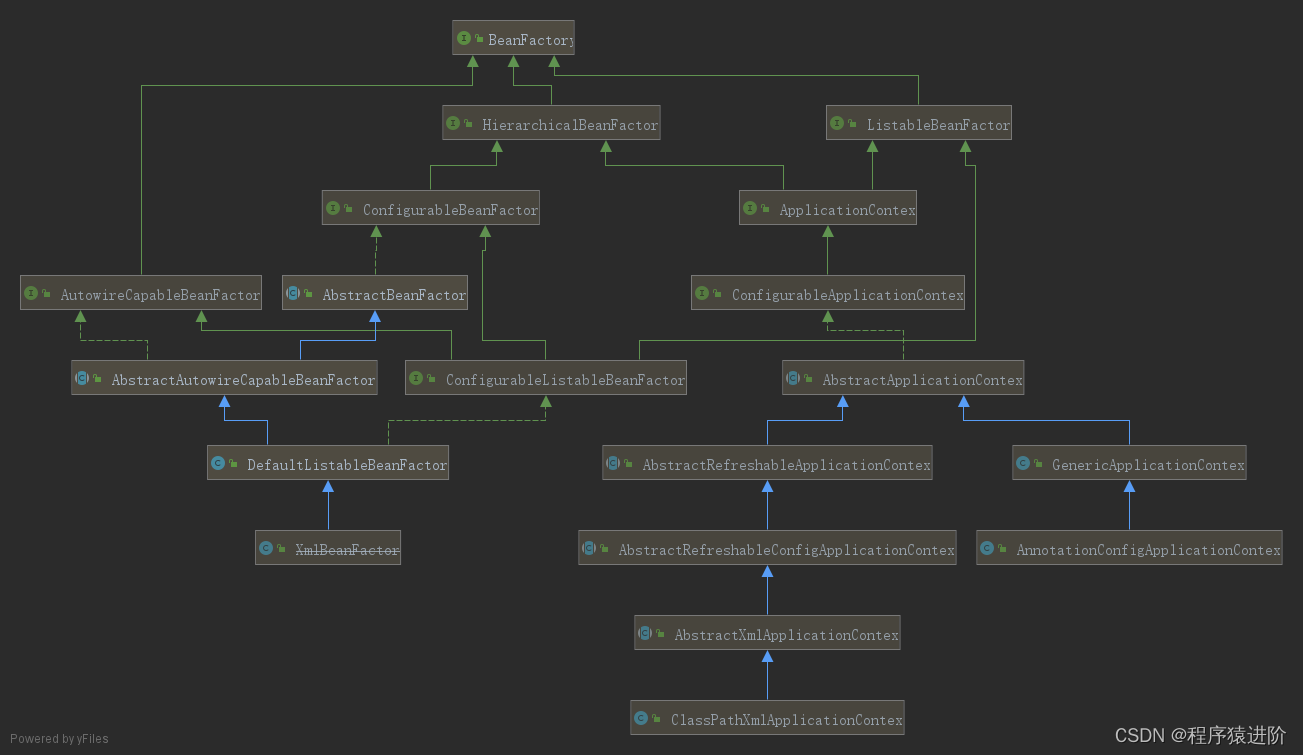Click the interface icon on ApplicationContext

751,209
